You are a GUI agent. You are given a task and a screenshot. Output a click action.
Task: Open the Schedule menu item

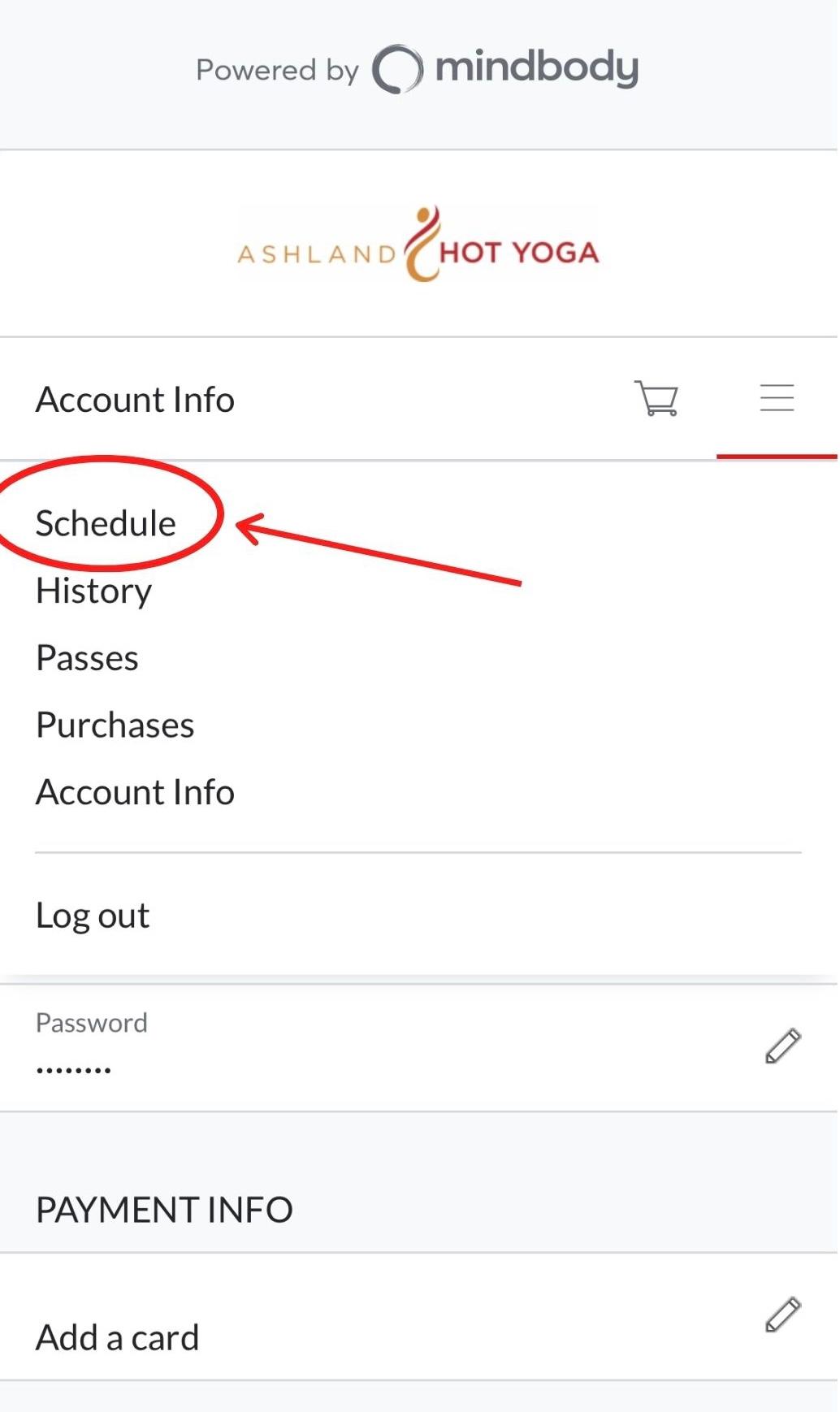coord(106,523)
